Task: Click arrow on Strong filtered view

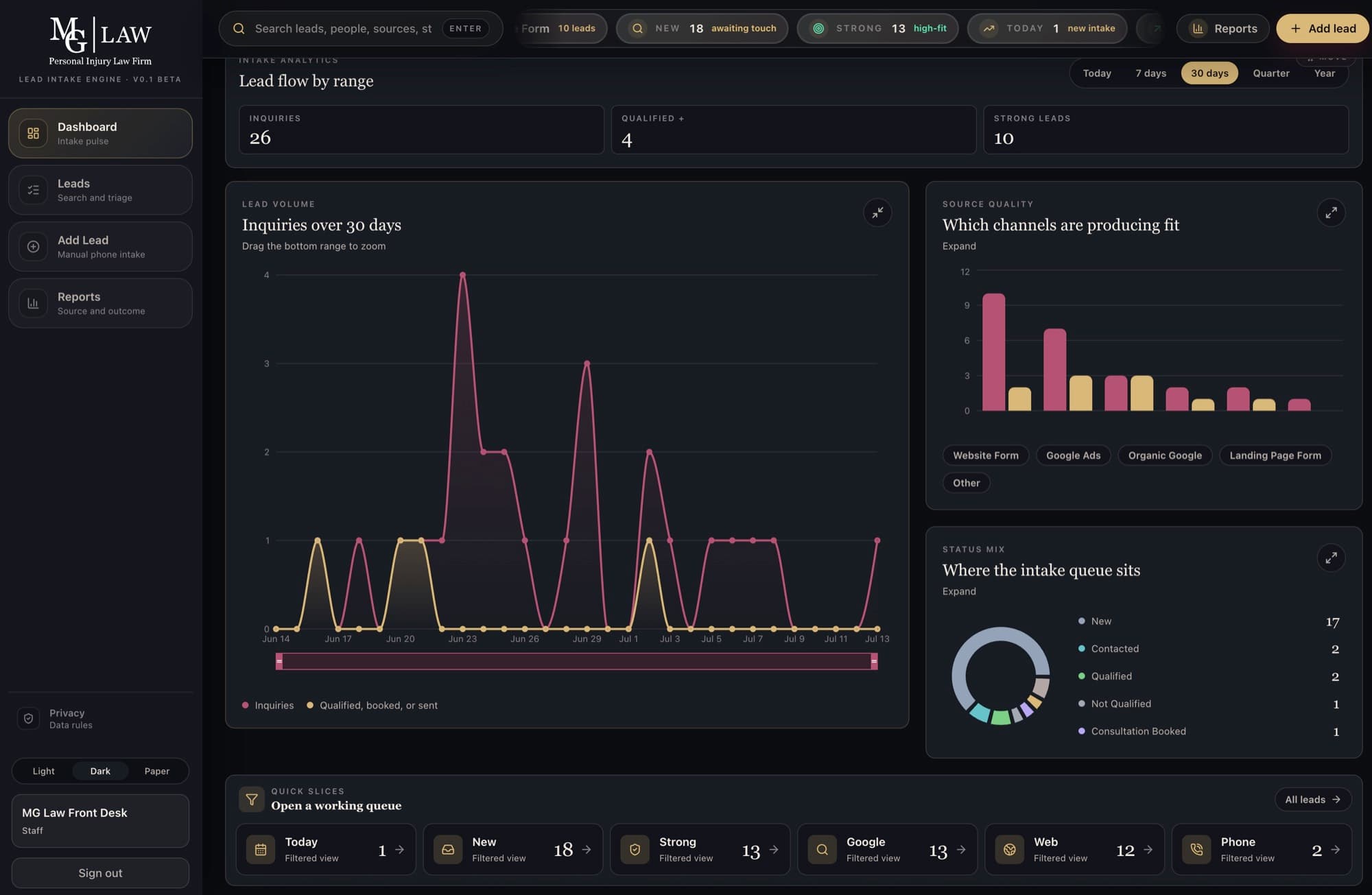Action: (774, 850)
